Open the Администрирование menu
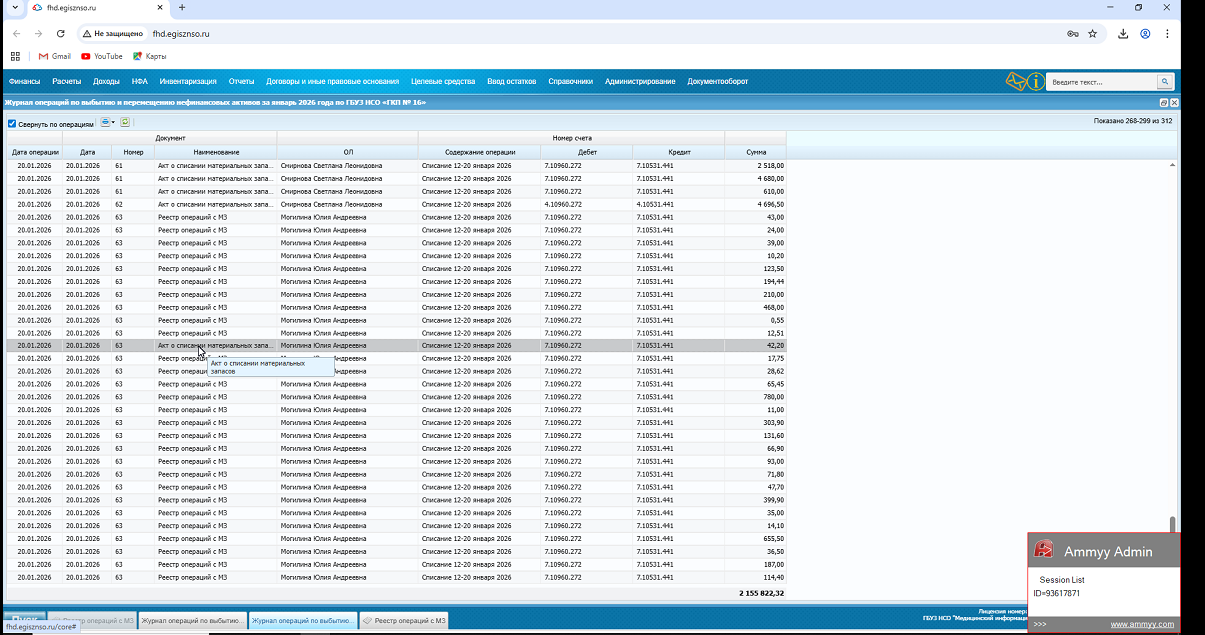1205x635 pixels. click(x=640, y=81)
